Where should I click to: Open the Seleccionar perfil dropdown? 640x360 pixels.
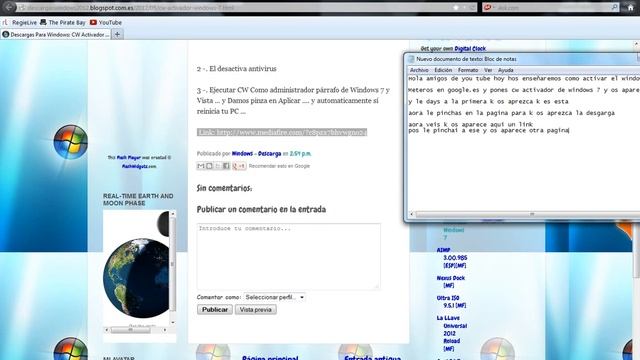[274, 297]
